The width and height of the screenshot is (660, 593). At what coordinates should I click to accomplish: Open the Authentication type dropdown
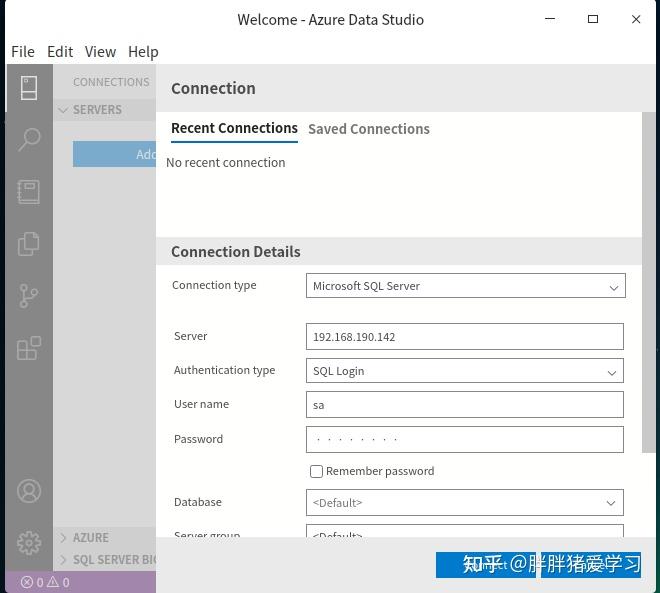tap(465, 371)
